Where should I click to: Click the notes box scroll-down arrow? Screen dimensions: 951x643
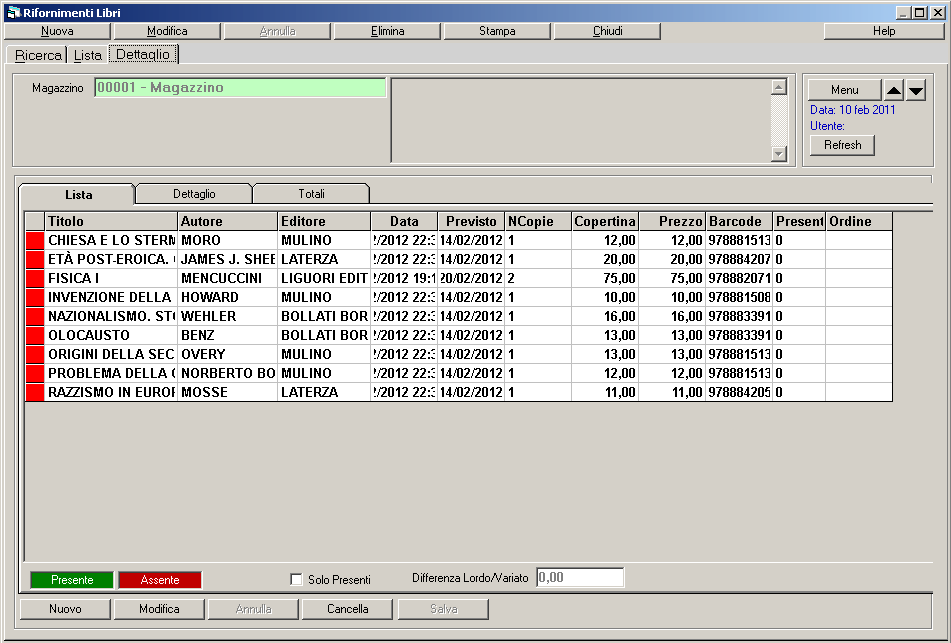[779, 154]
